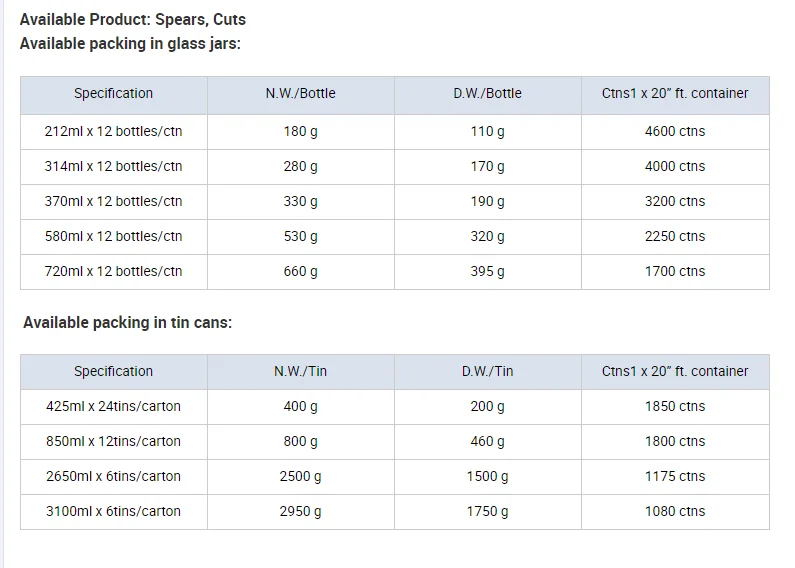The image size is (795, 568).
Task: Select the '720ml x 12 bottles/ctn' cell
Action: 113,271
